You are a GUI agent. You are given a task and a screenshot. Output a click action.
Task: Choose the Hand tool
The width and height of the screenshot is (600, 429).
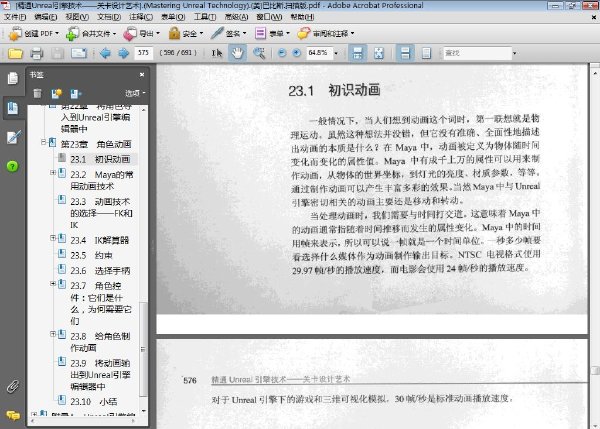pyautogui.click(x=237, y=53)
